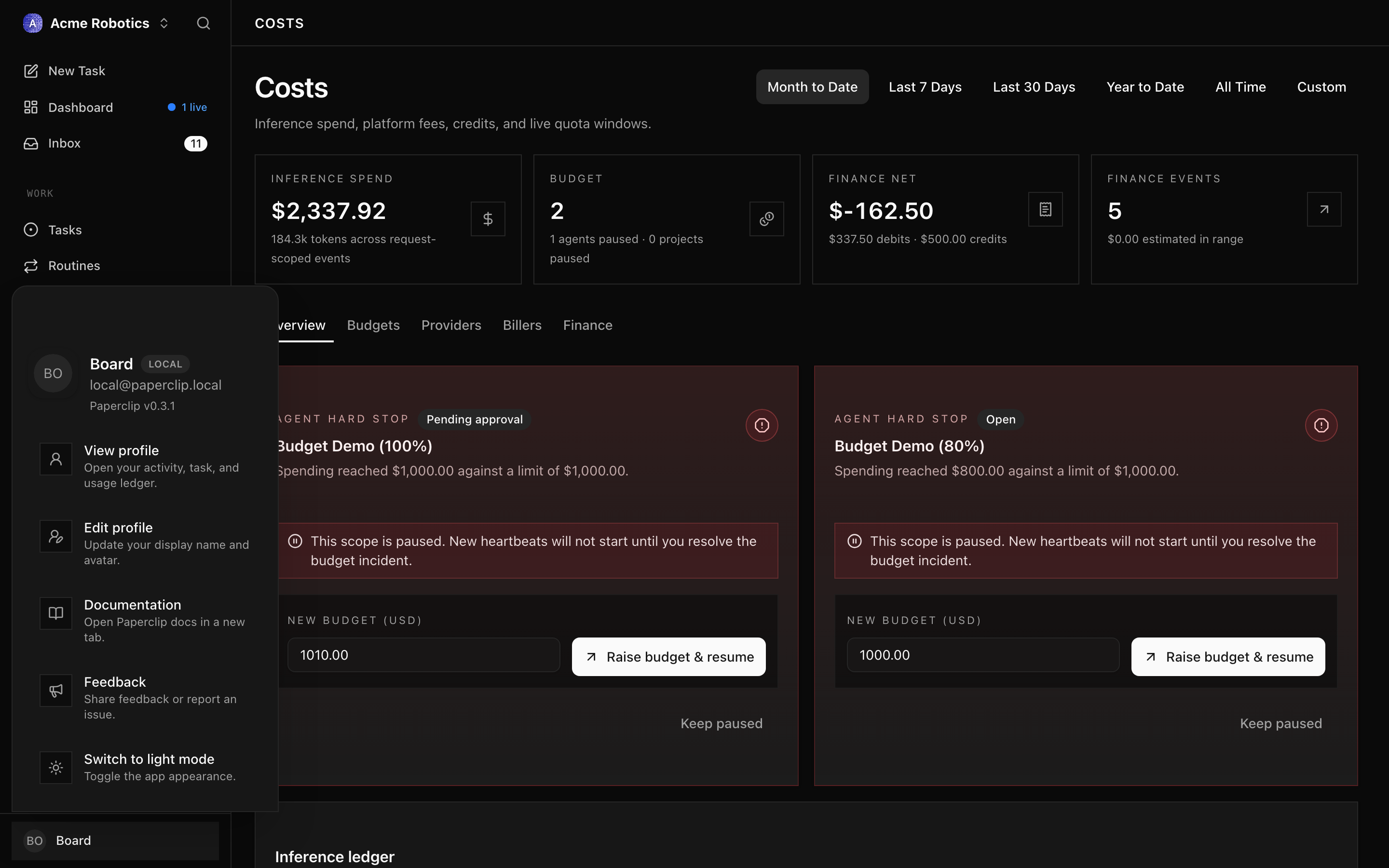Open Tasks in the Work section
The width and height of the screenshot is (1389, 868).
coord(115,230)
